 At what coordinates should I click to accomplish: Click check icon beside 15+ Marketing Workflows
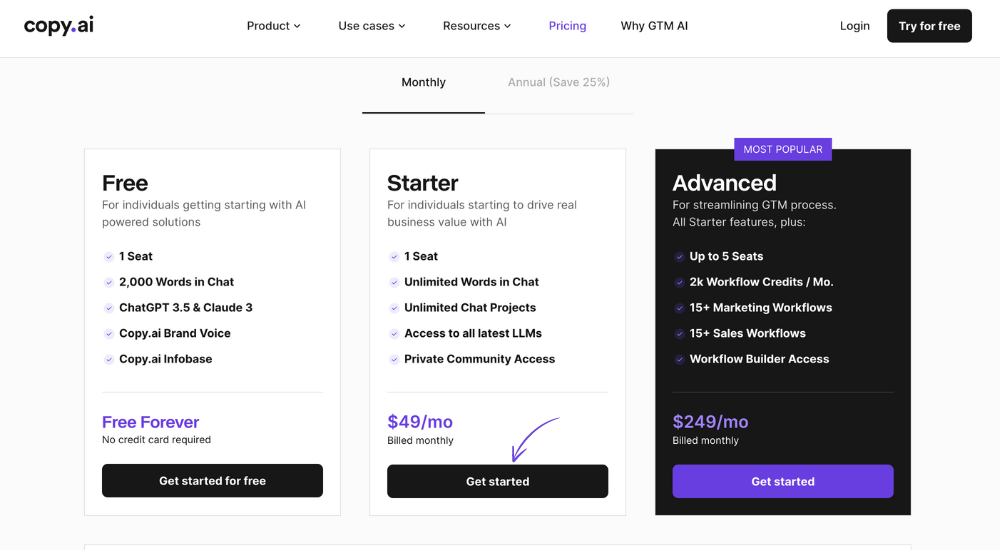(679, 308)
